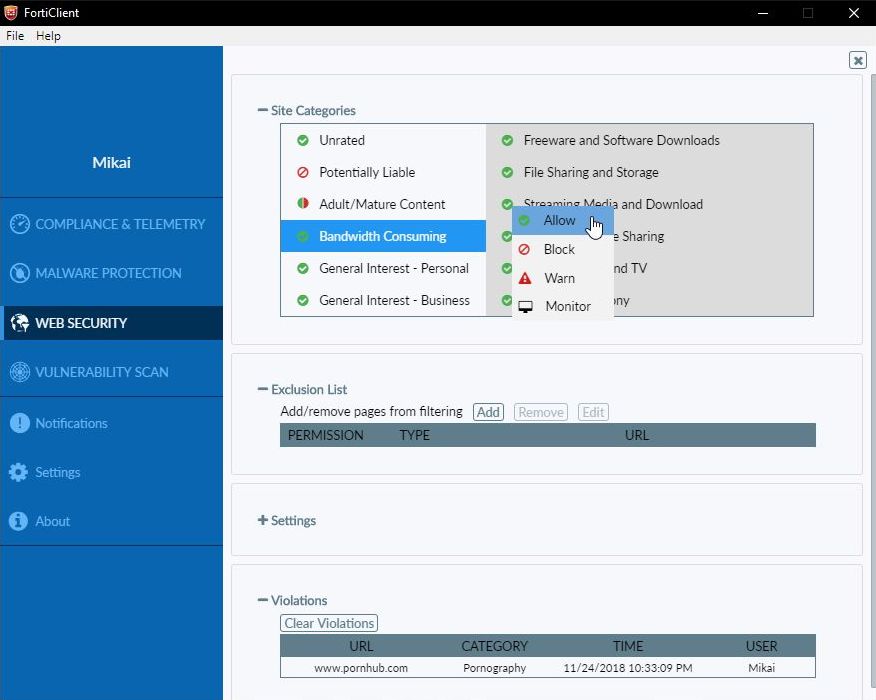The width and height of the screenshot is (876, 700).
Task: Click the Notifications exclamation icon
Action: (x=19, y=423)
